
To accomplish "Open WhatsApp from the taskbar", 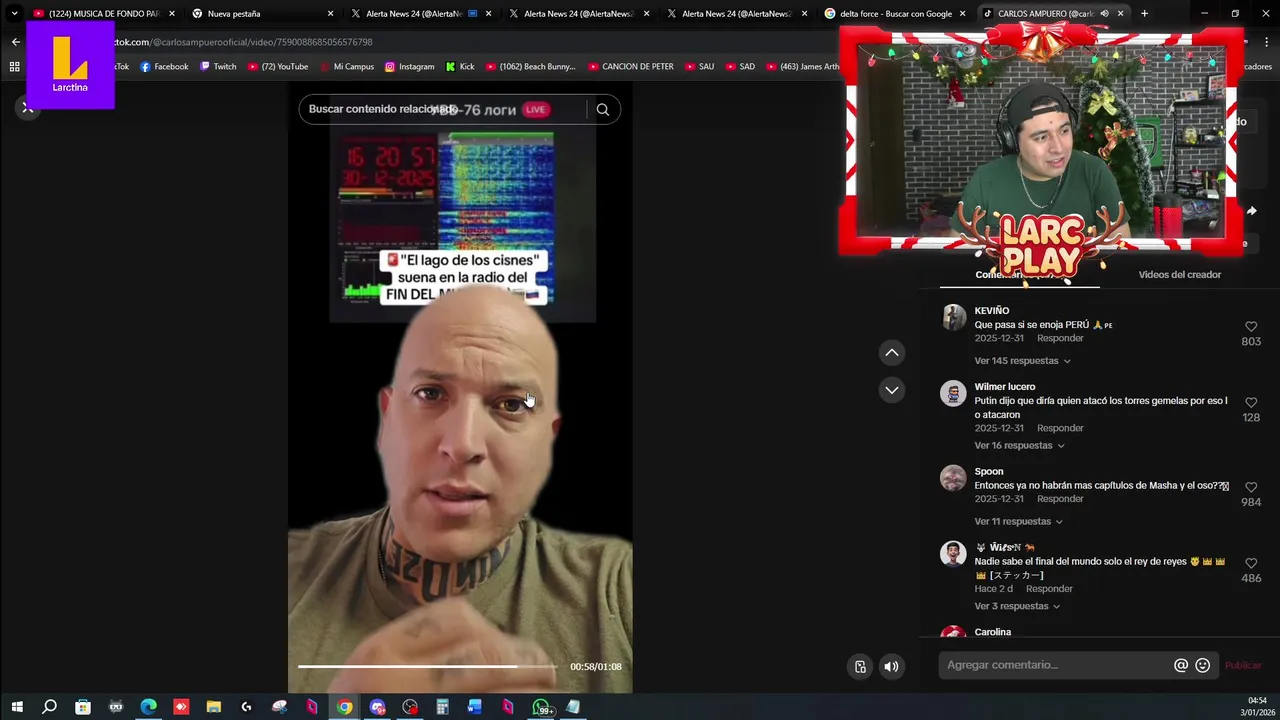I will (x=541, y=707).
